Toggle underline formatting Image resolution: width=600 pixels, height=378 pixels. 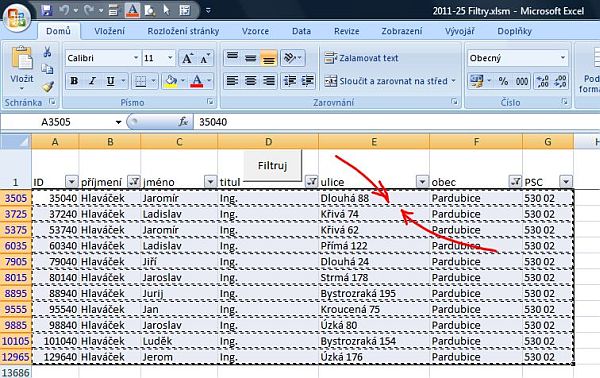point(111,81)
